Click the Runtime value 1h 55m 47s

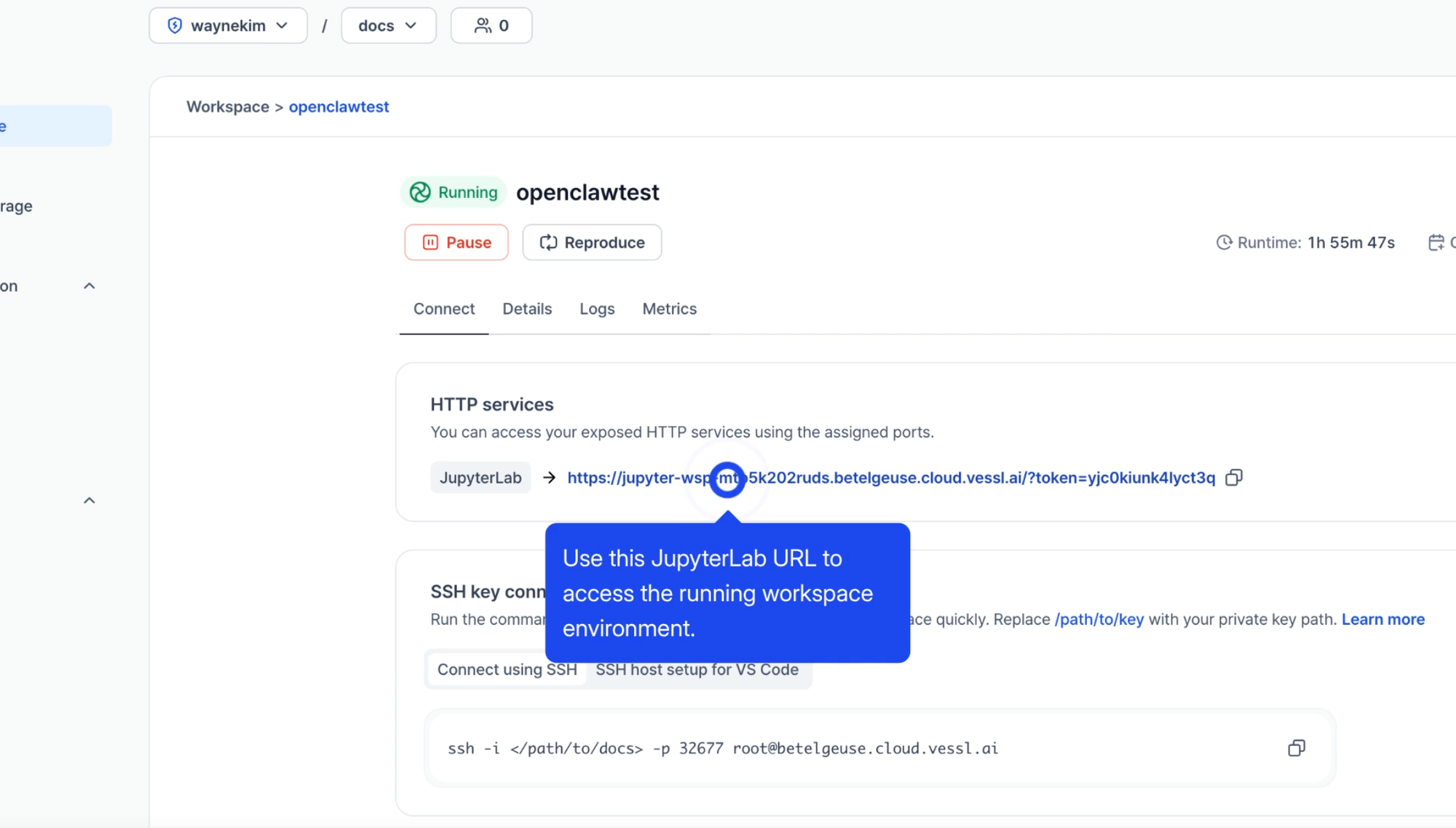click(x=1351, y=243)
